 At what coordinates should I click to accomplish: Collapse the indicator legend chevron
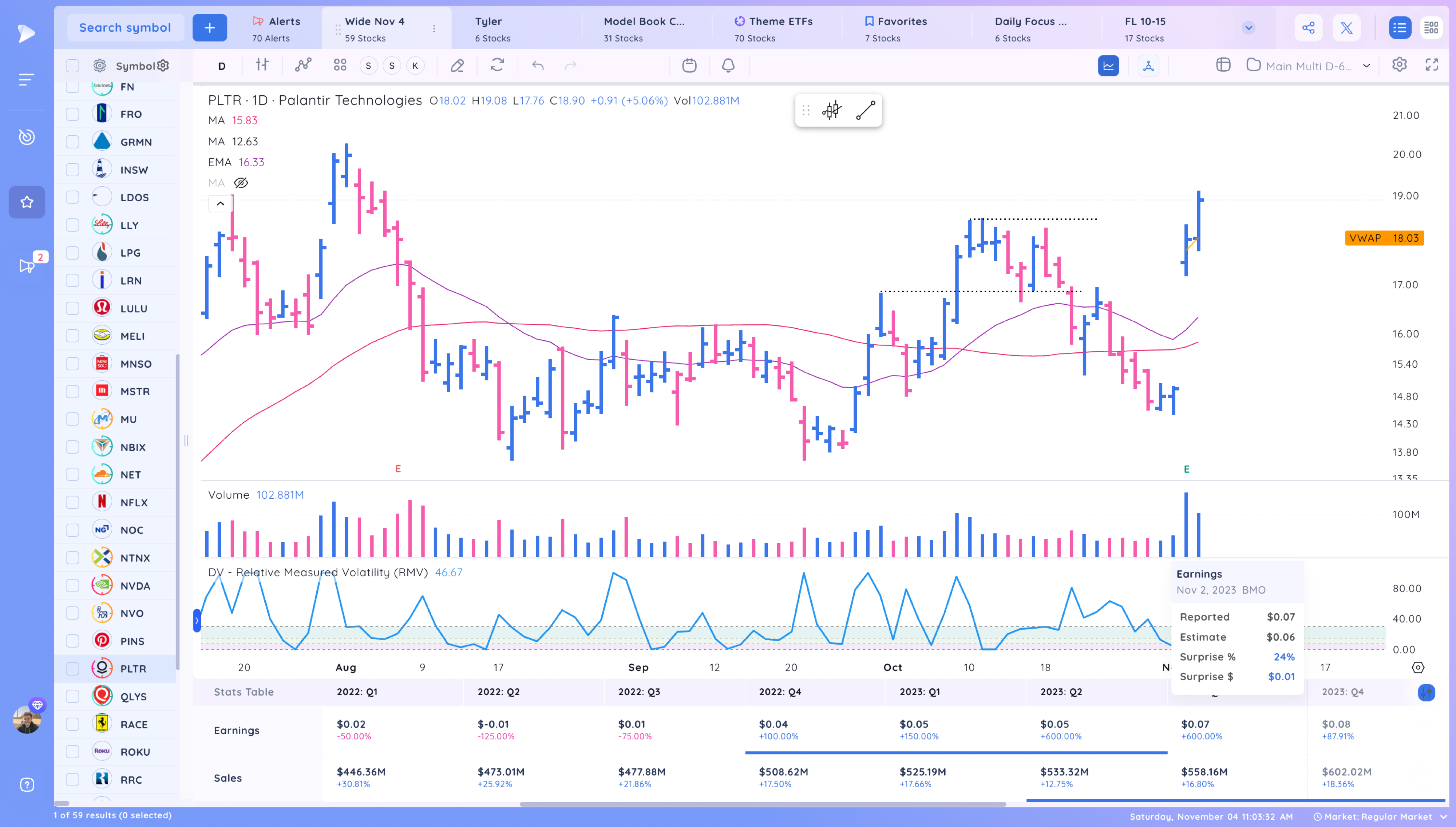click(220, 203)
